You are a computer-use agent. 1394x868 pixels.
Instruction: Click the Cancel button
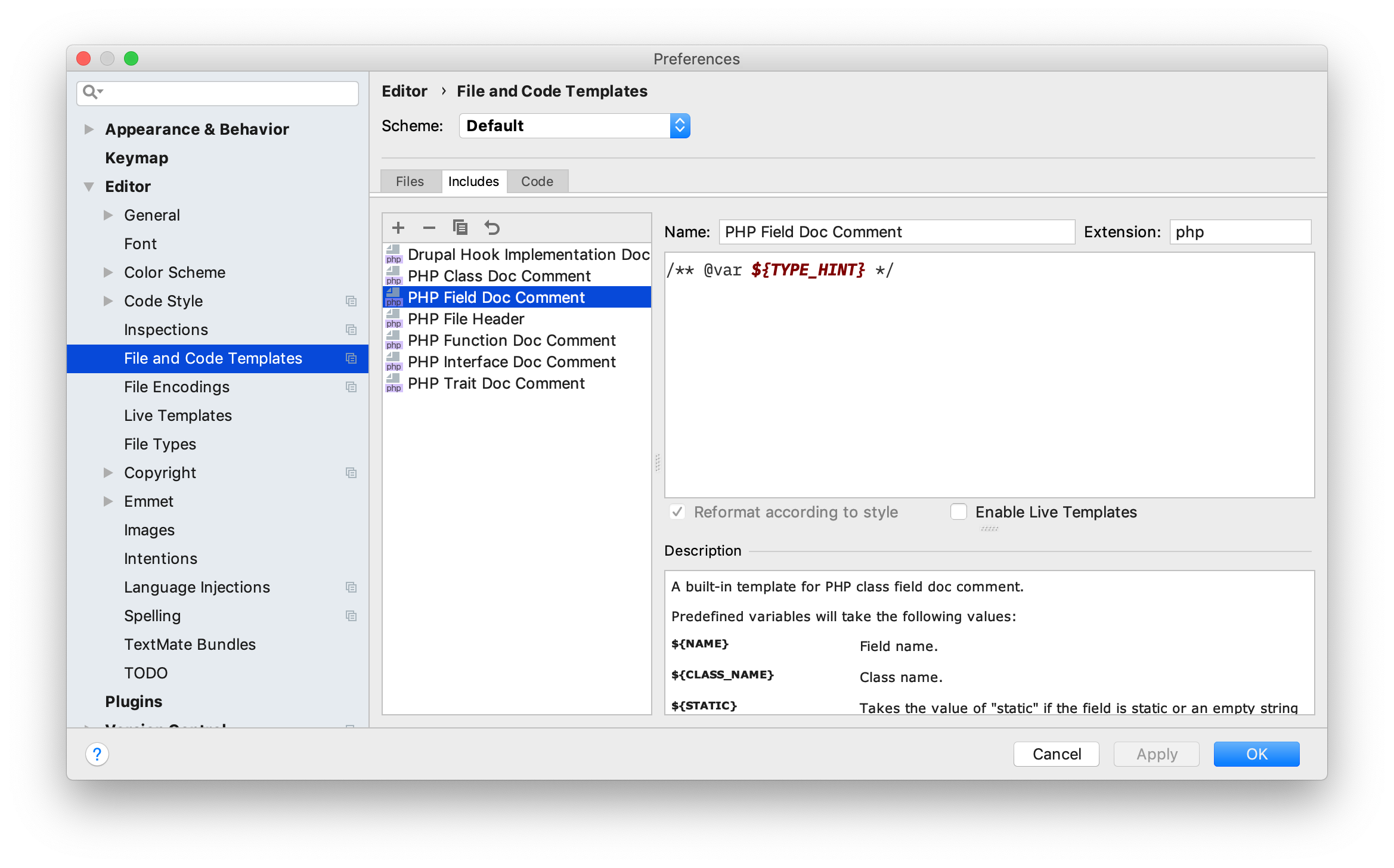[x=1057, y=754]
